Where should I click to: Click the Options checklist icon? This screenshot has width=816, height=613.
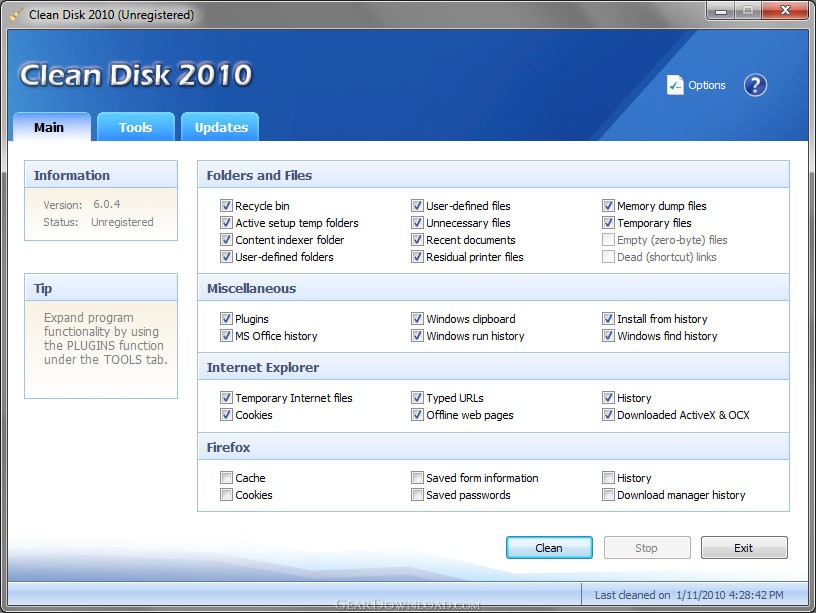pos(675,85)
